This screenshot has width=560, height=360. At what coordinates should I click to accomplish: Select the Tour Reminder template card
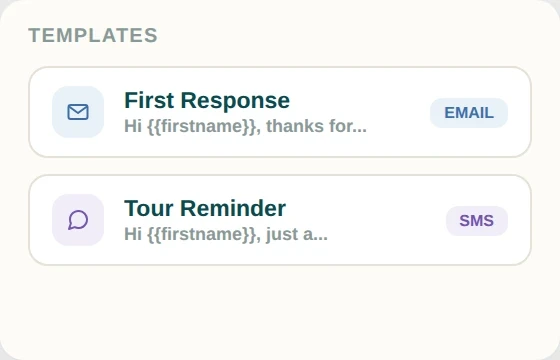tap(280, 220)
